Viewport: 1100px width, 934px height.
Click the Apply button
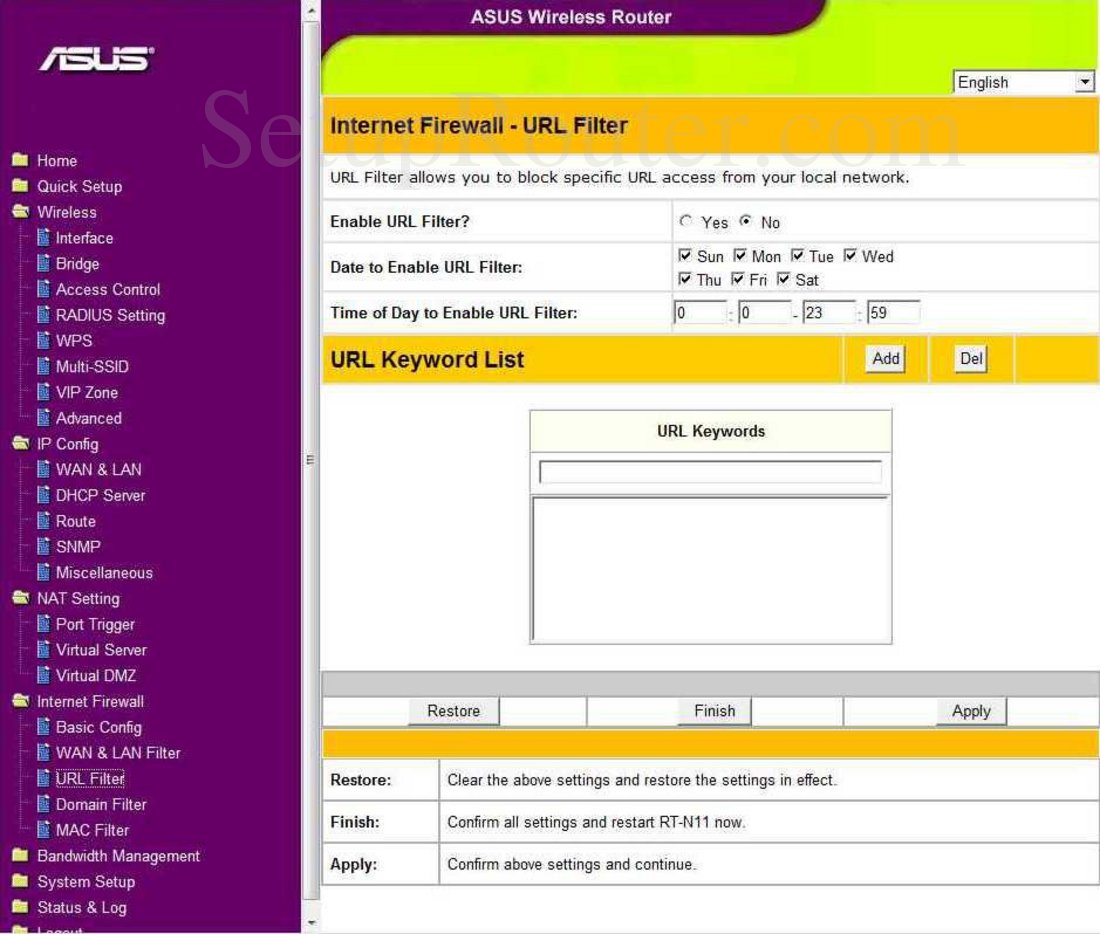(970, 711)
